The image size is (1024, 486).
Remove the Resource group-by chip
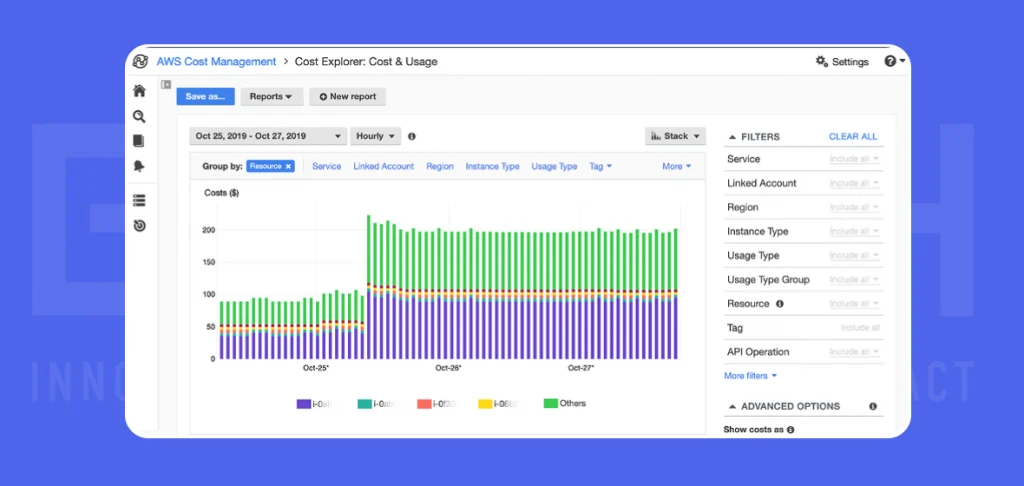tap(288, 167)
